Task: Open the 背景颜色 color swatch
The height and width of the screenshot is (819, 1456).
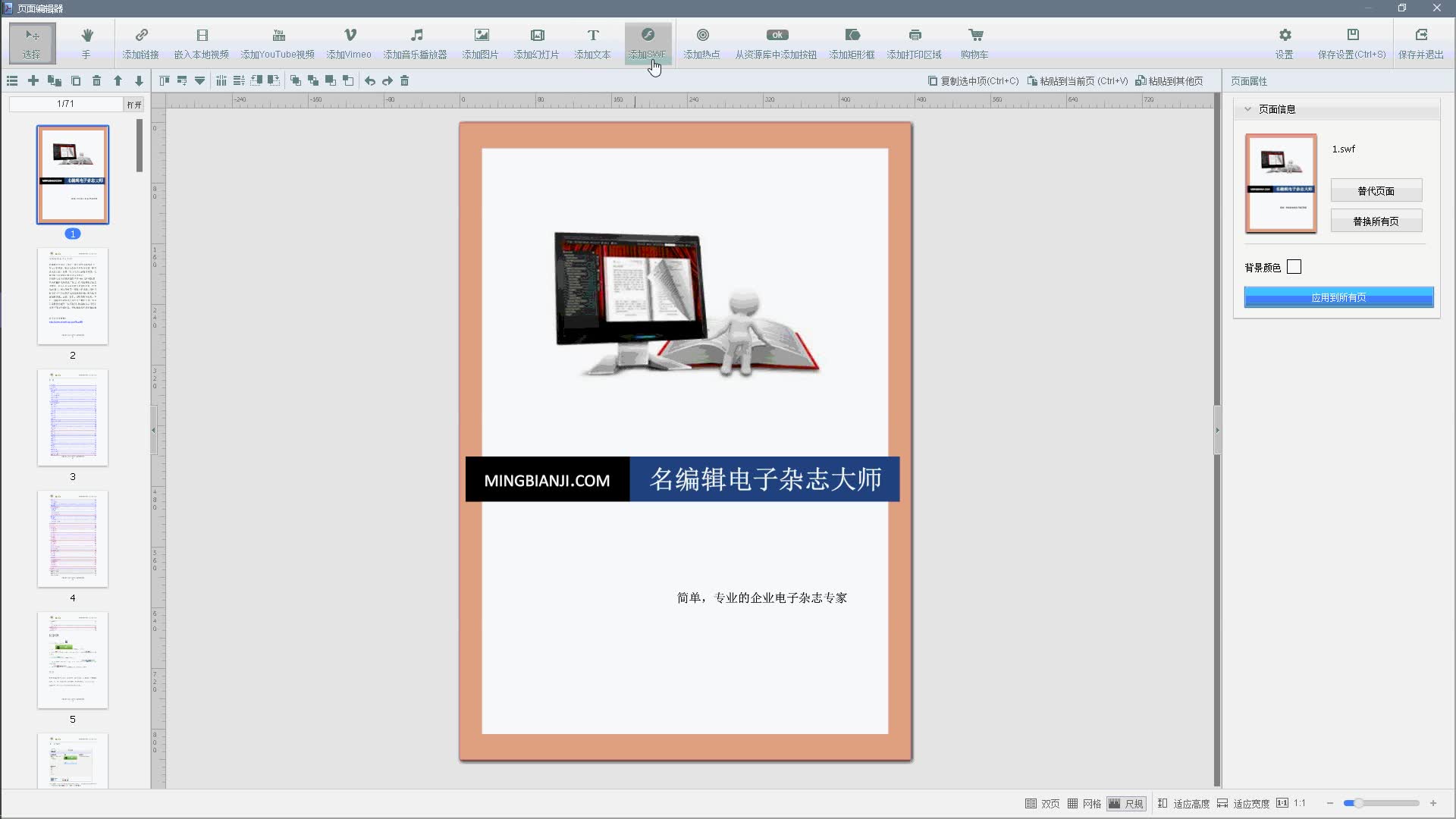Action: pyautogui.click(x=1294, y=267)
